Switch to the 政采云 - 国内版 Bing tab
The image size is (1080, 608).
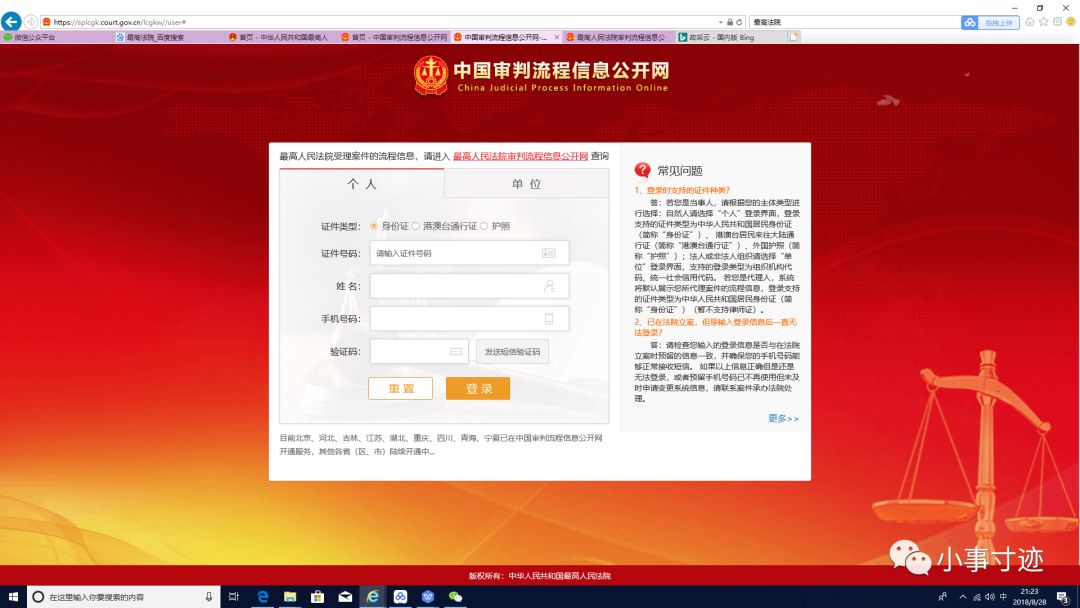[730, 37]
